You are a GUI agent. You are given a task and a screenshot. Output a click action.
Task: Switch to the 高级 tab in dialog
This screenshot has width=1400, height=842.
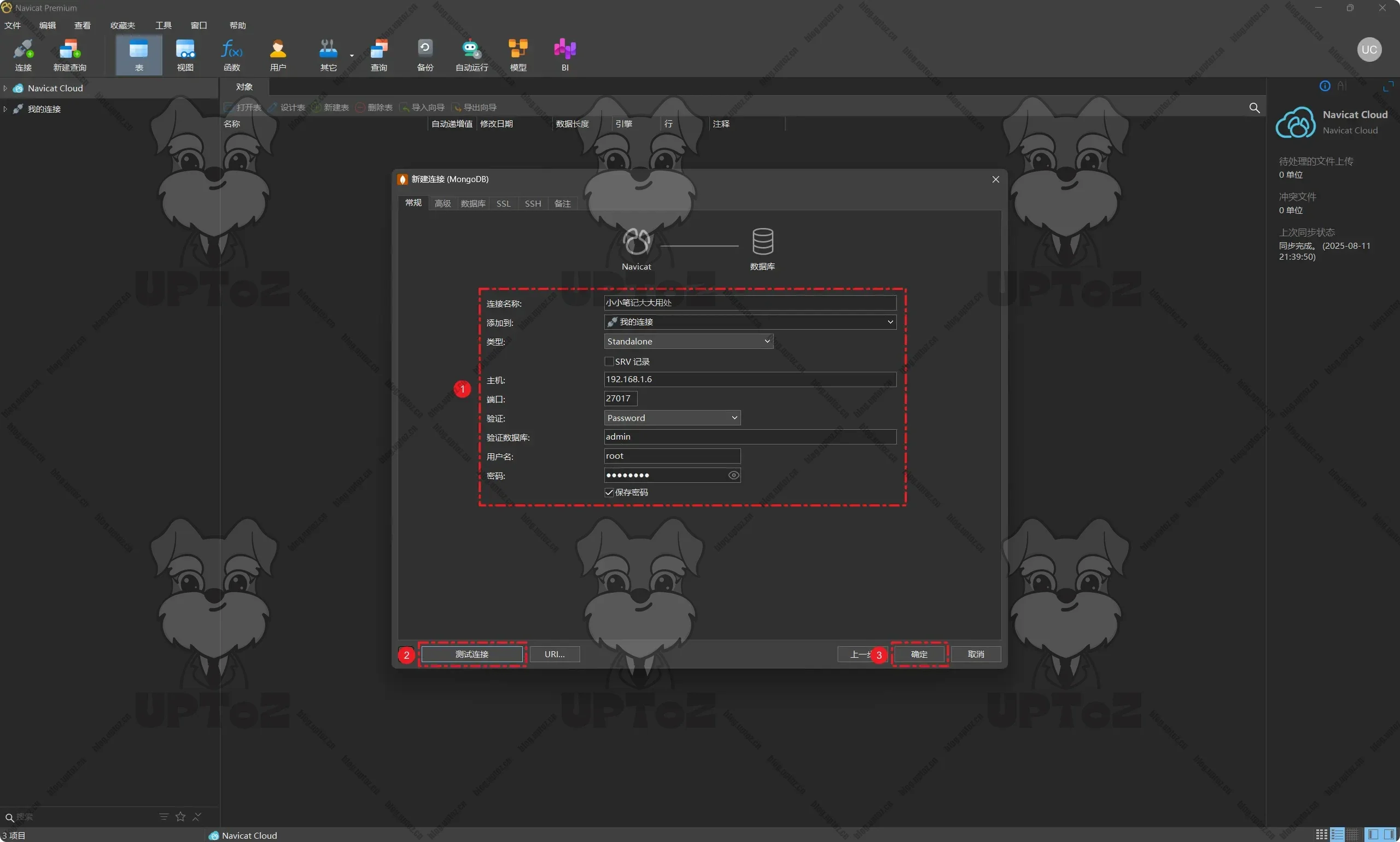coord(442,203)
